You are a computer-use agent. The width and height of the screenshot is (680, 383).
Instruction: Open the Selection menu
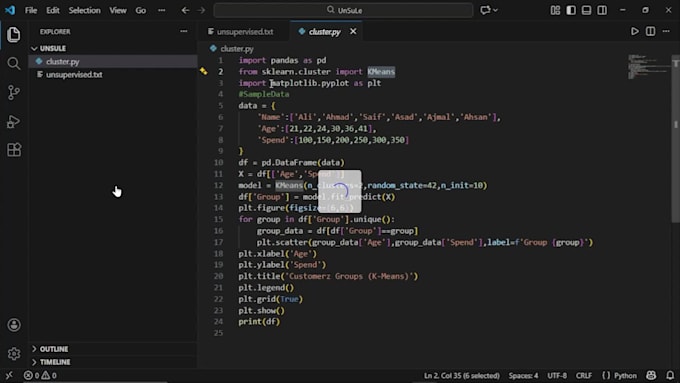pos(85,10)
